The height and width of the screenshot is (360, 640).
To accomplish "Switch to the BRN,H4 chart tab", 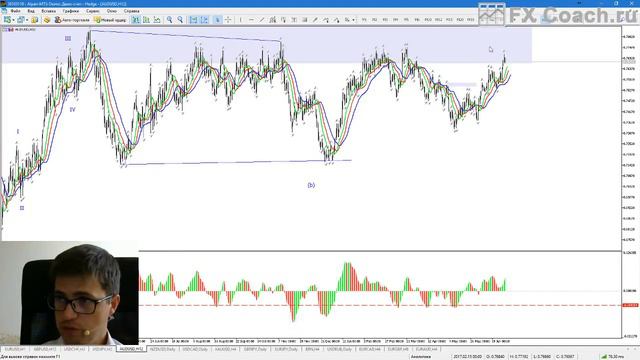I will click(312, 349).
